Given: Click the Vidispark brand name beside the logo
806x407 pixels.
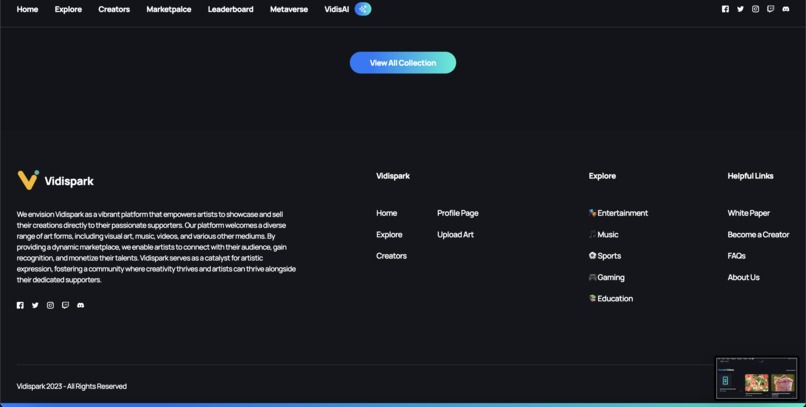Looking at the screenshot, I should coord(69,181).
